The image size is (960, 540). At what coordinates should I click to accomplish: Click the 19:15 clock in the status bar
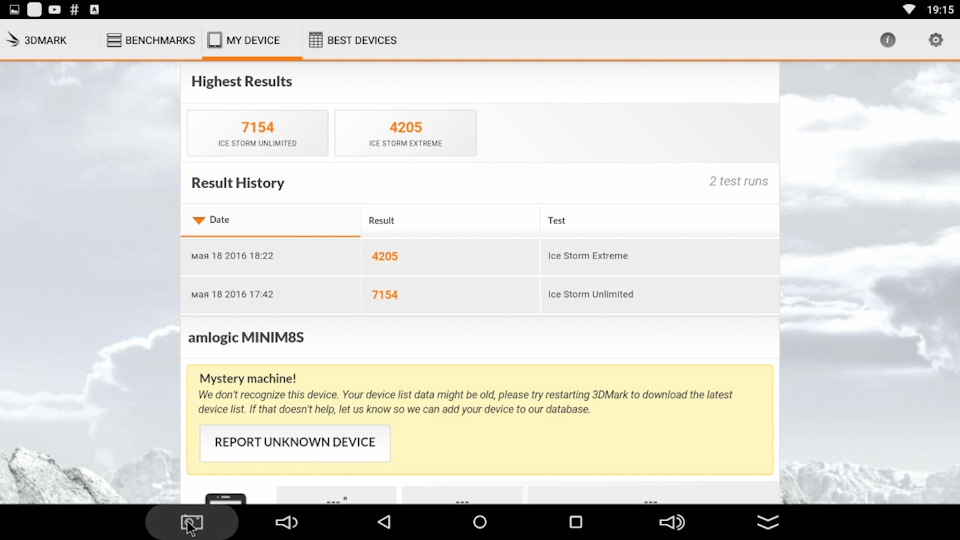(940, 10)
